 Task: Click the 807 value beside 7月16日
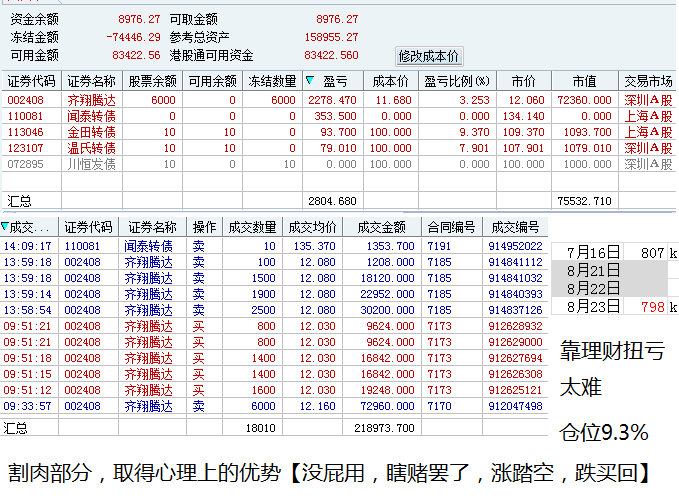(x=653, y=253)
